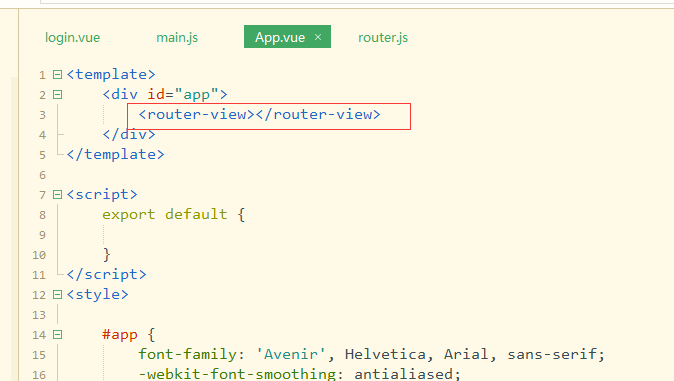
Task: Collapse the #app rule on line 14
Action: coord(57,335)
